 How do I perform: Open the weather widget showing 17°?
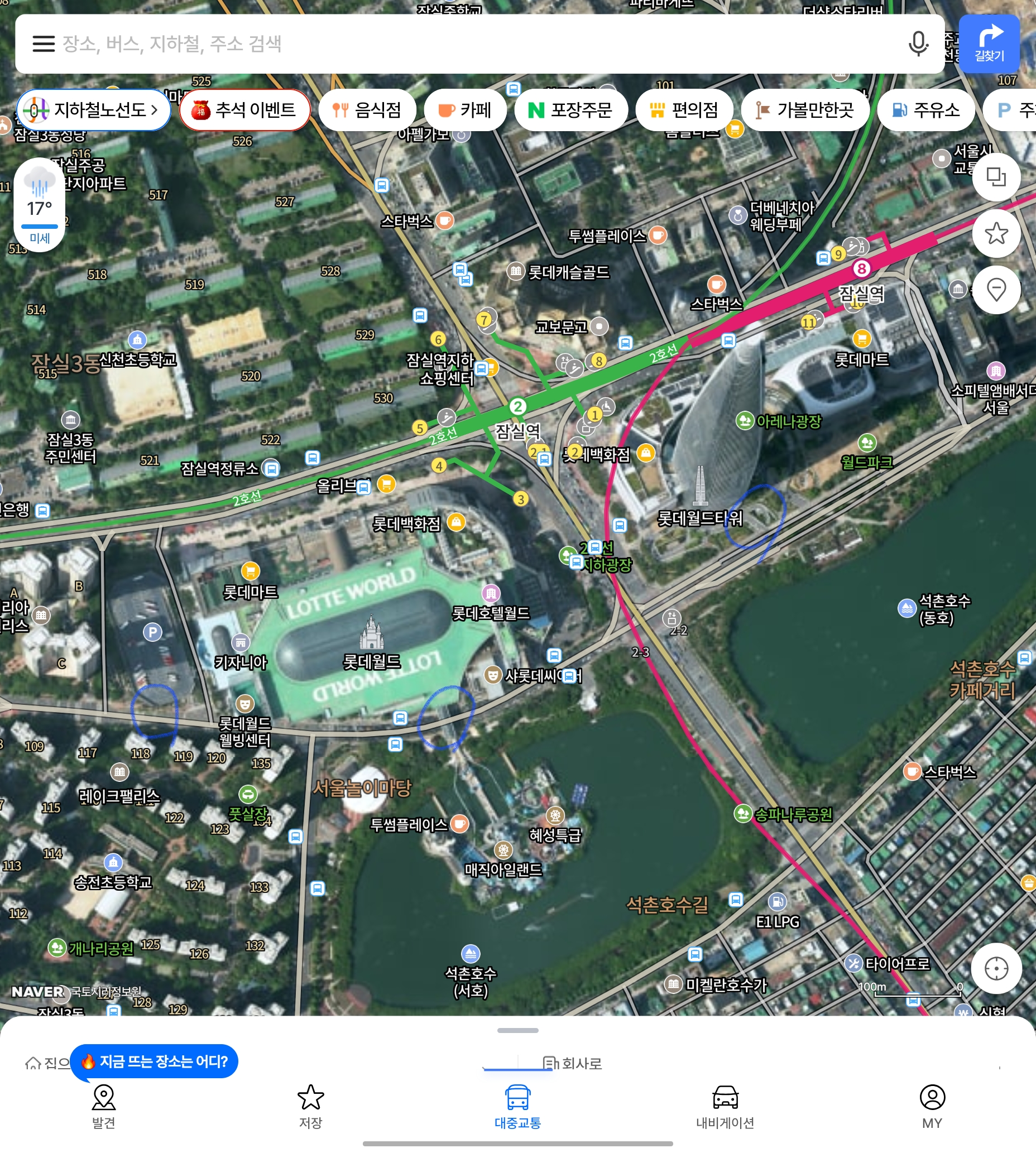[39, 205]
